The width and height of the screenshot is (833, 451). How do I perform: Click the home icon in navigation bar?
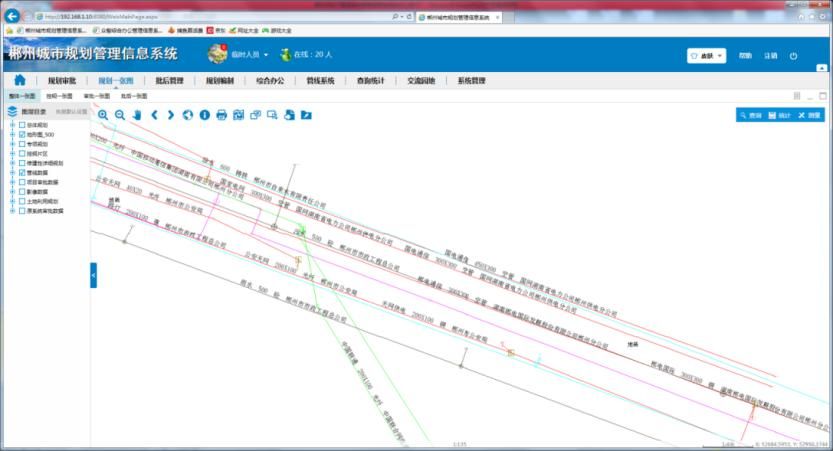(x=19, y=80)
